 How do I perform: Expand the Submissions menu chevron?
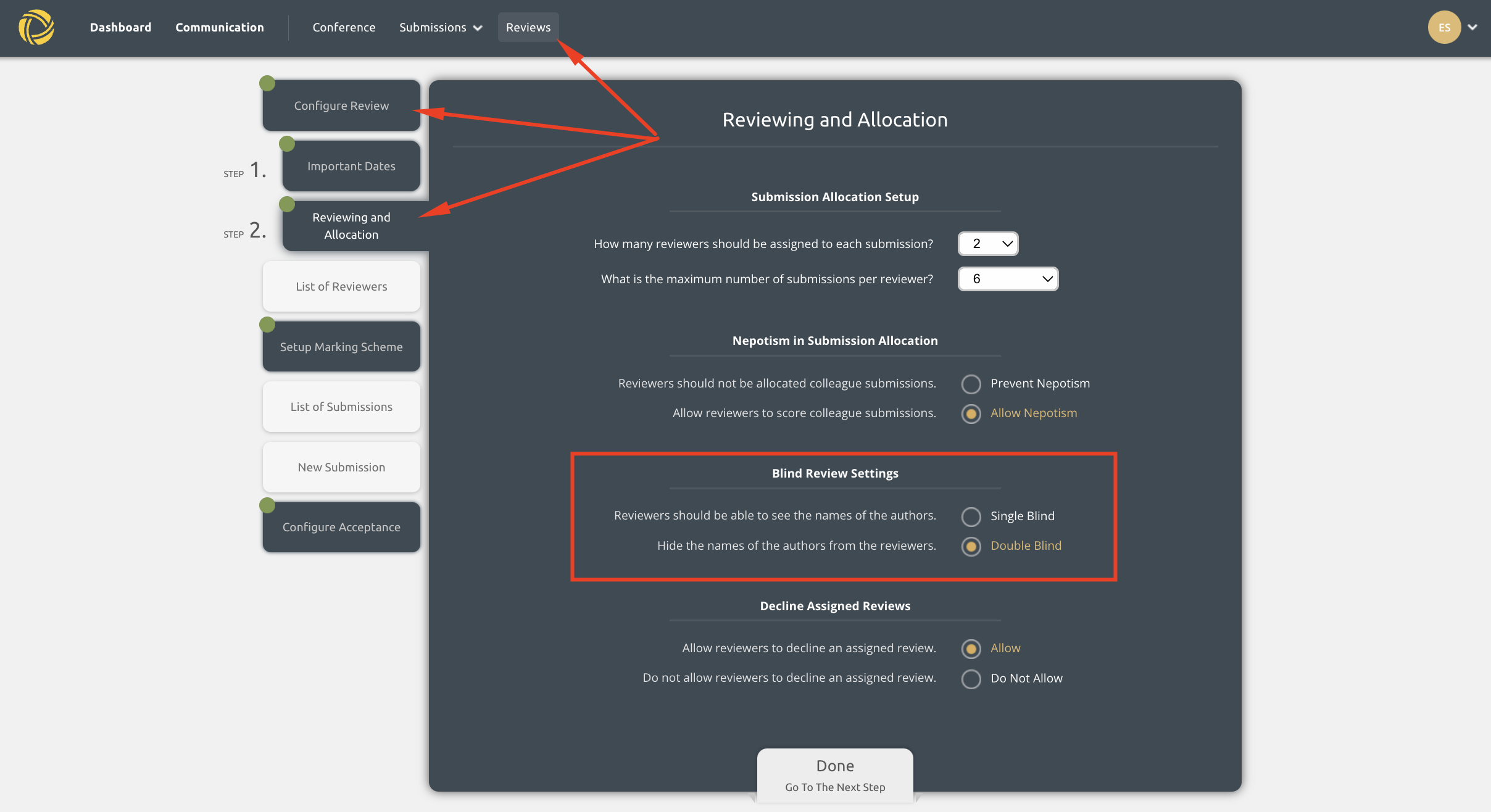tap(478, 28)
